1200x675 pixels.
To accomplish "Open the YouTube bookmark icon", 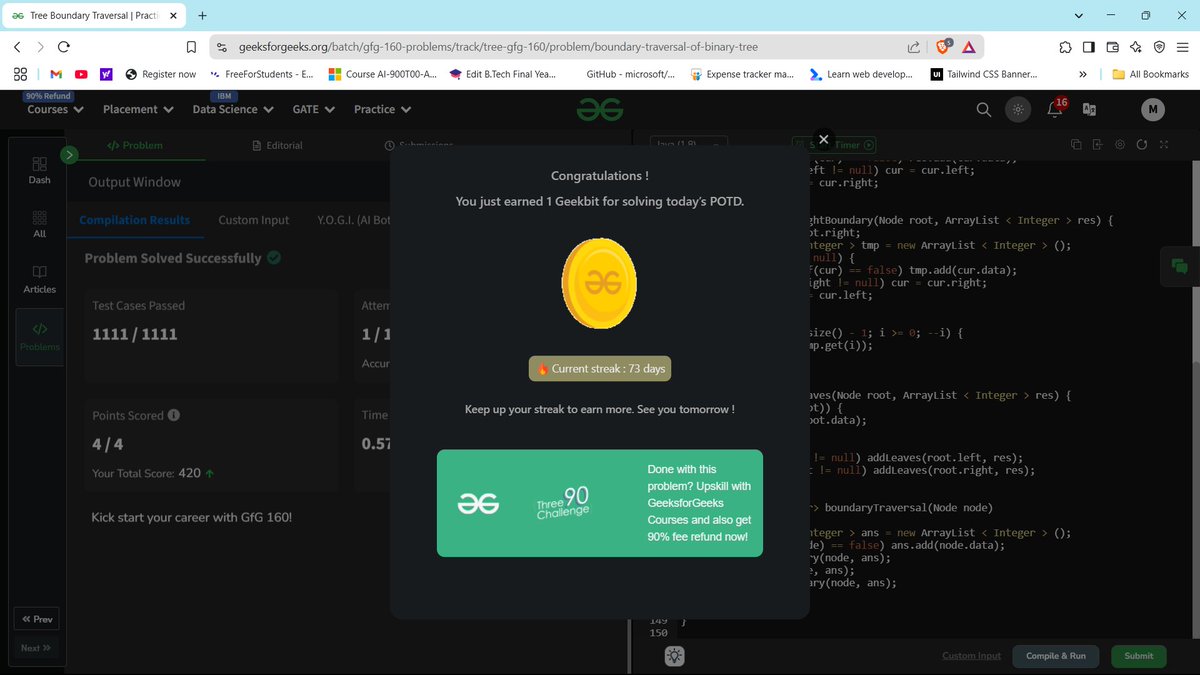I will point(81,74).
